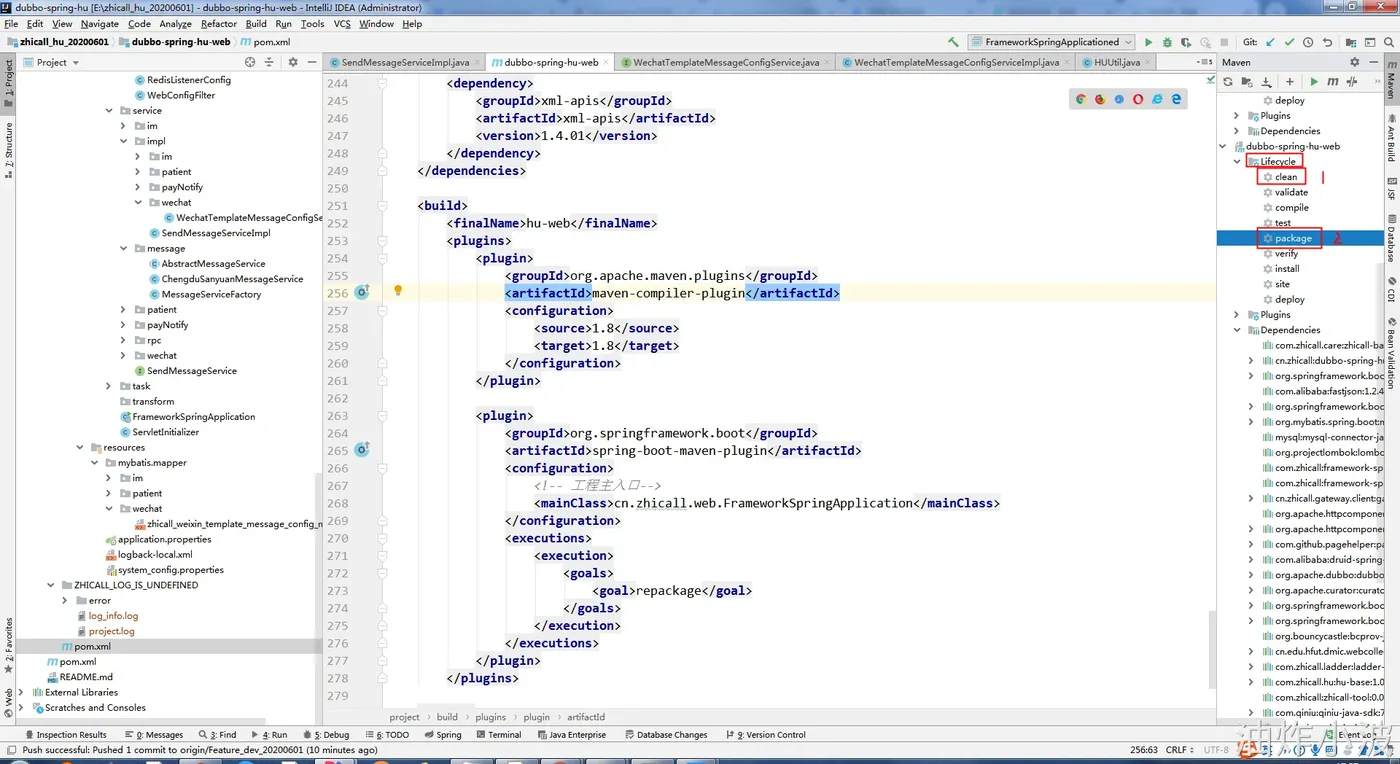Run the FrameworkSpringApplication configuration

(1148, 42)
